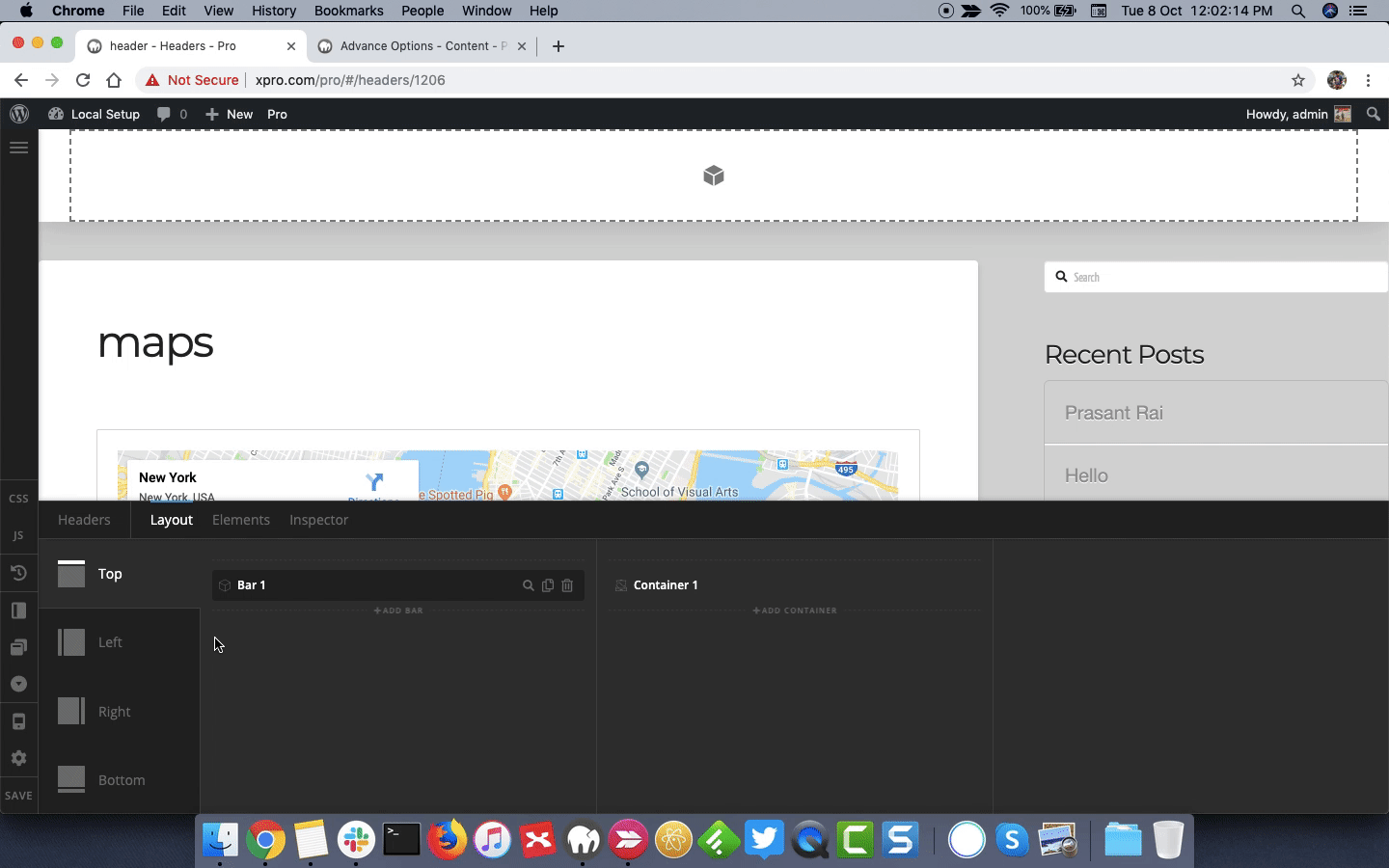
Task: Reload the page in Chrome
Action: pos(83,80)
